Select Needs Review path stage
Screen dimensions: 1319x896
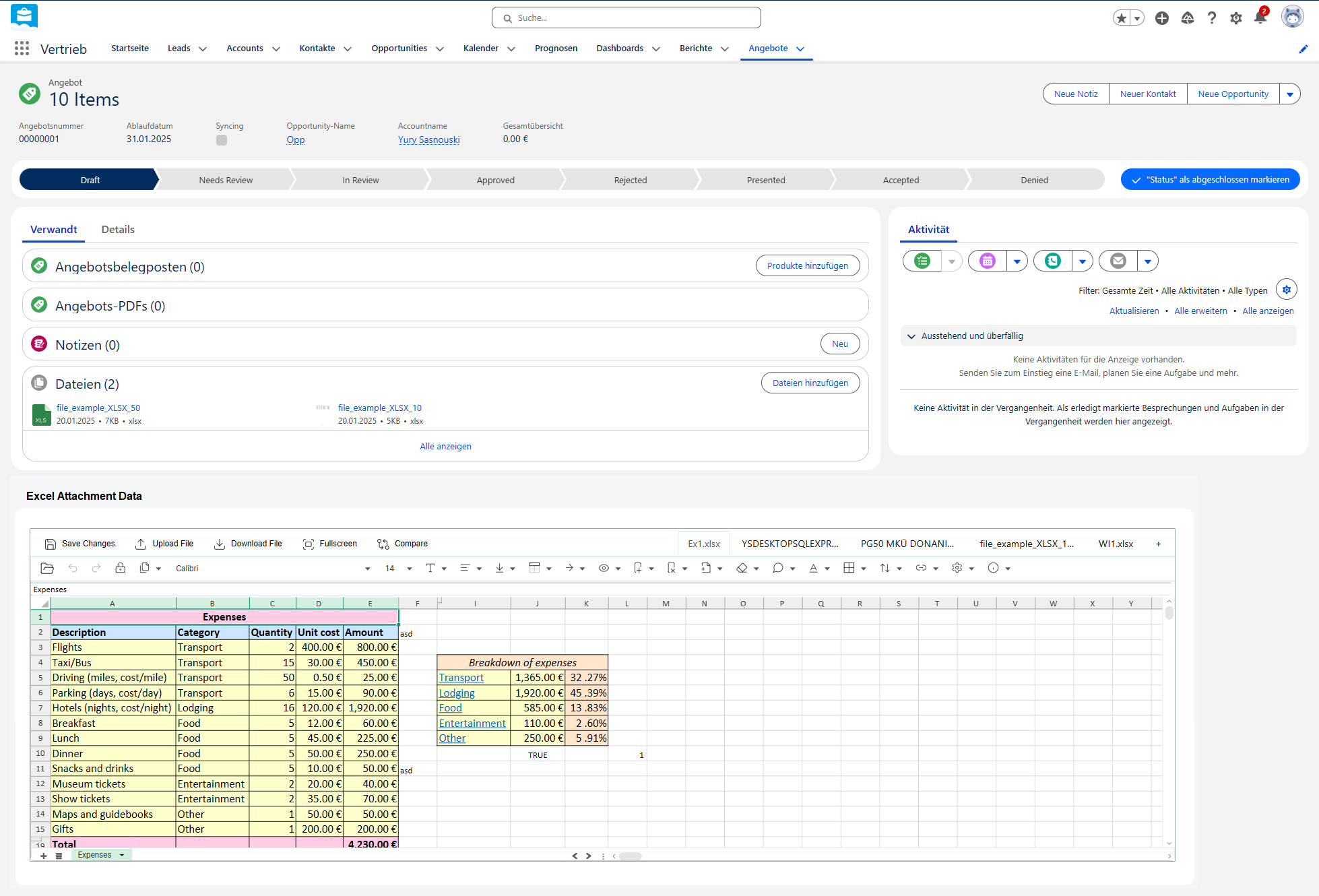point(226,180)
